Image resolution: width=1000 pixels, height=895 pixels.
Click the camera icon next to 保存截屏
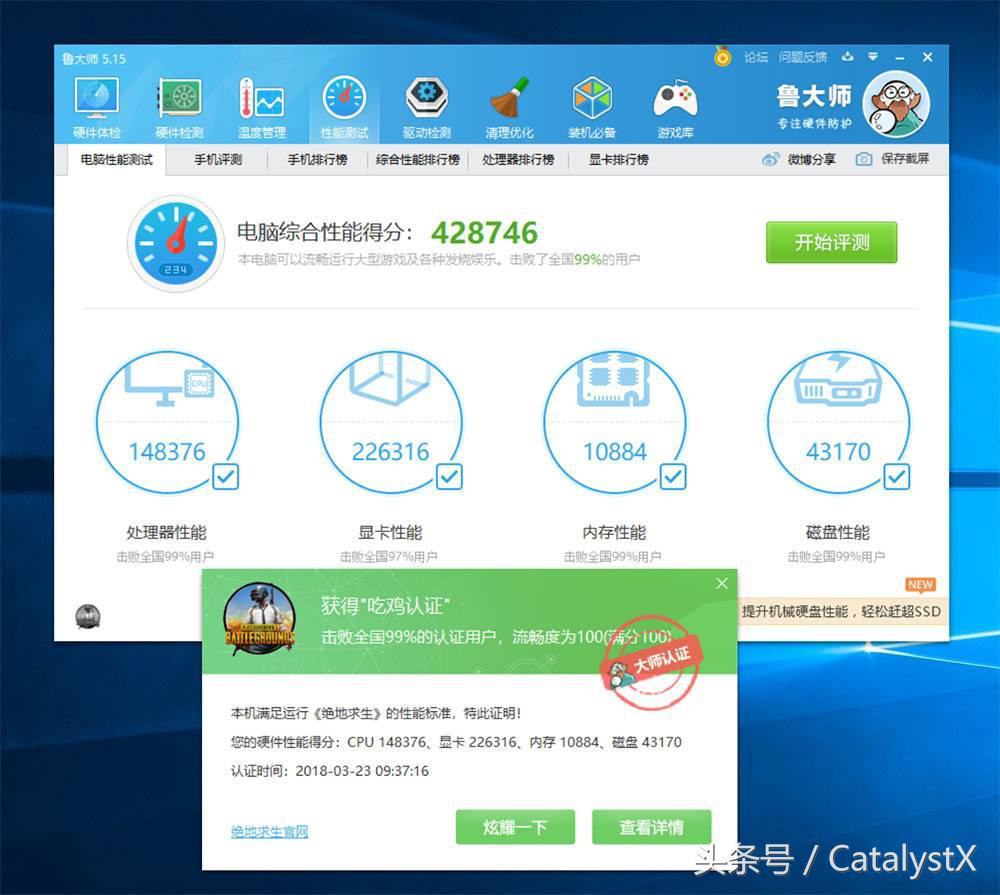864,159
